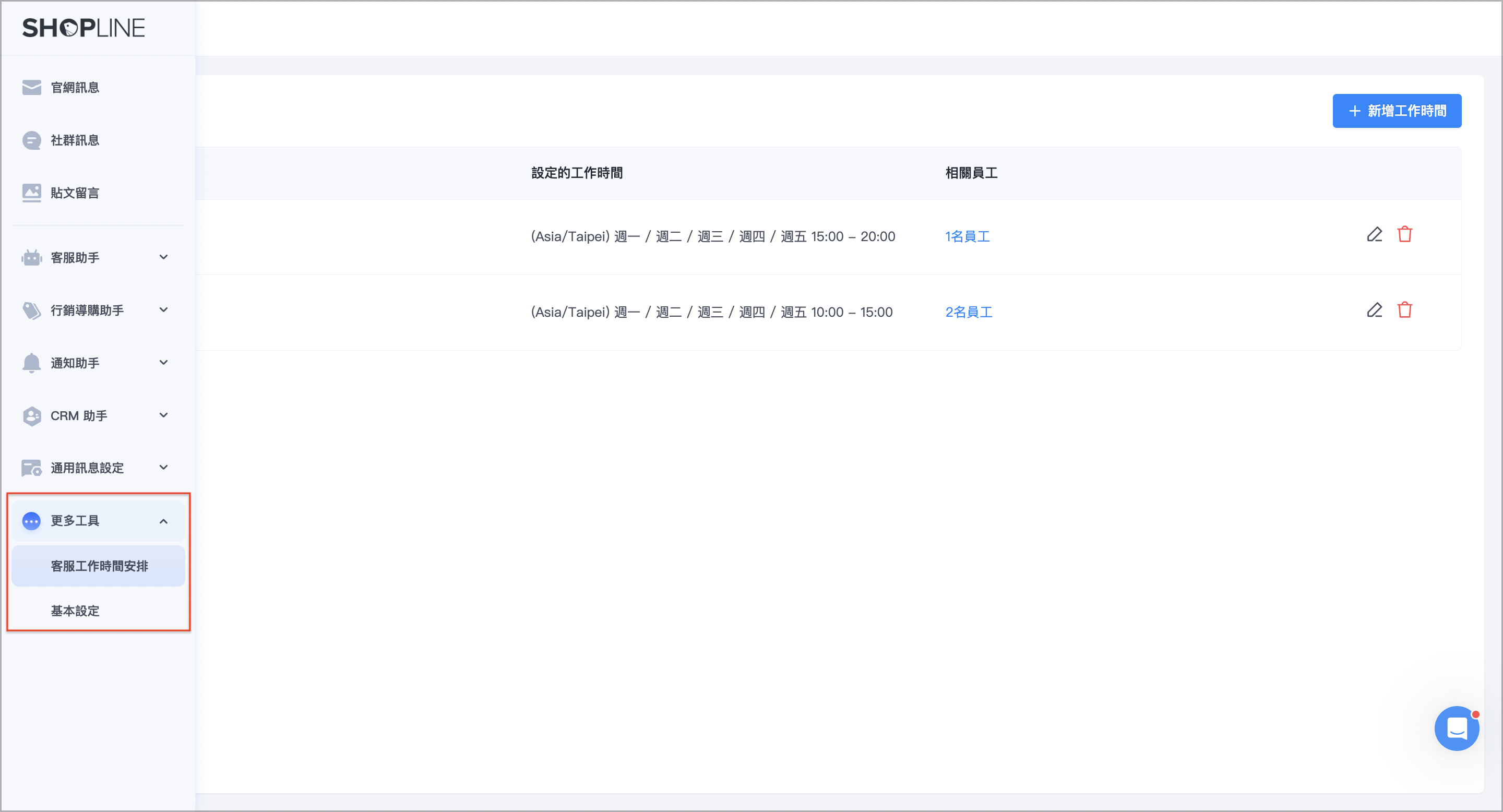Click the 行銷導購助手 label text
The width and height of the screenshot is (1503, 812).
88,311
